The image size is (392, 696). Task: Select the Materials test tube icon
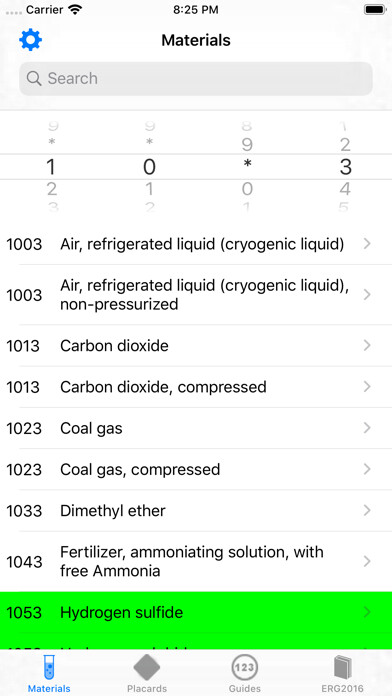point(49,667)
